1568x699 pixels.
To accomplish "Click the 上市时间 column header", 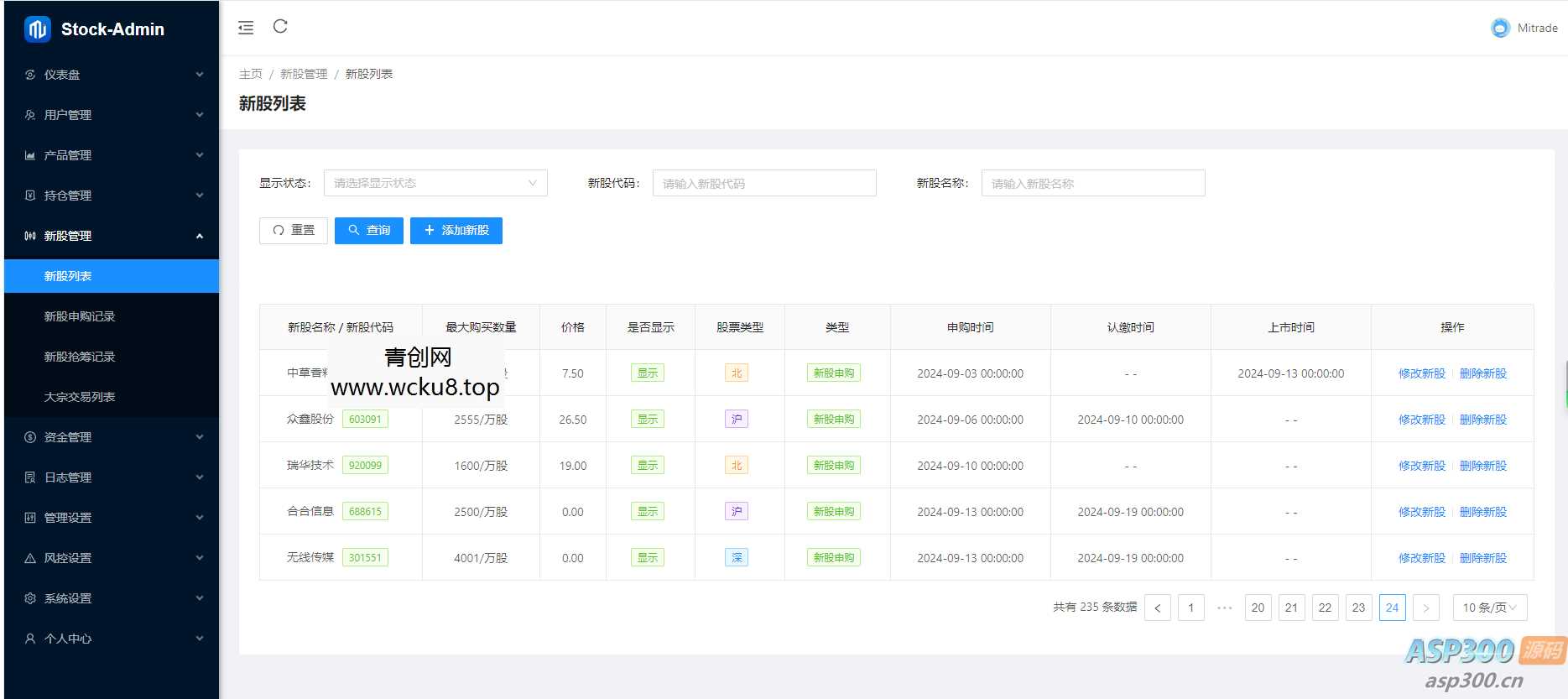I will coord(1291,327).
